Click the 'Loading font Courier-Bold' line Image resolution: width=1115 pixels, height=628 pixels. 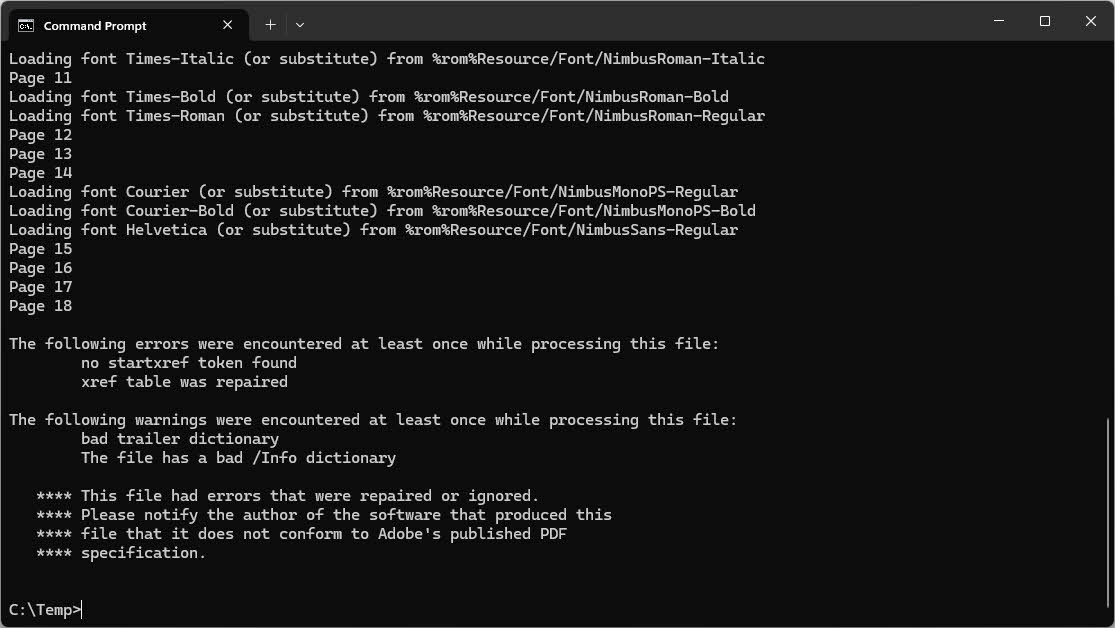tap(380, 210)
